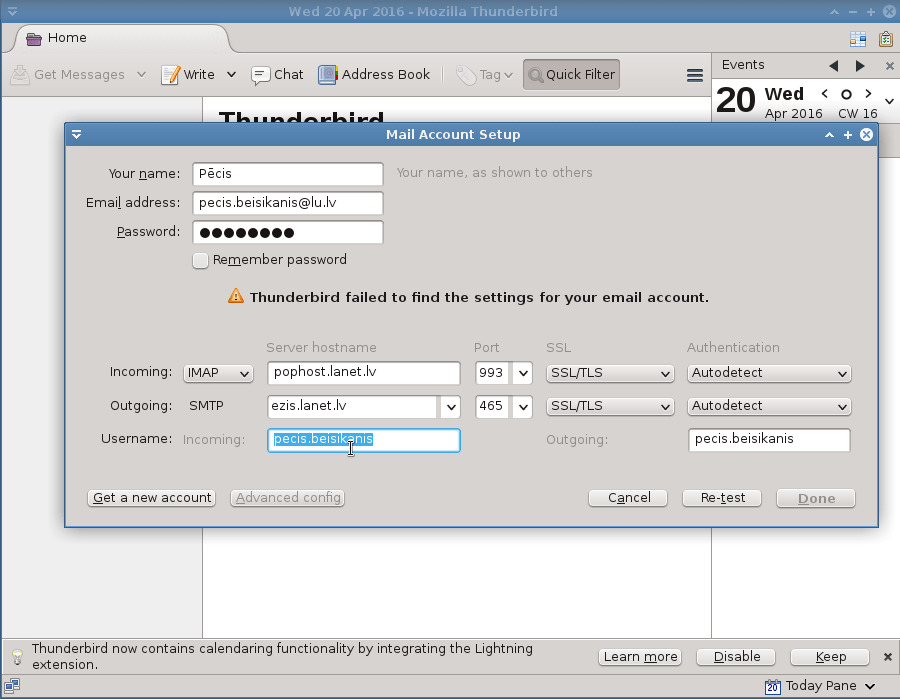Screen dimensions: 900x699
Task: Keep the Lightning extension
Action: [831, 657]
